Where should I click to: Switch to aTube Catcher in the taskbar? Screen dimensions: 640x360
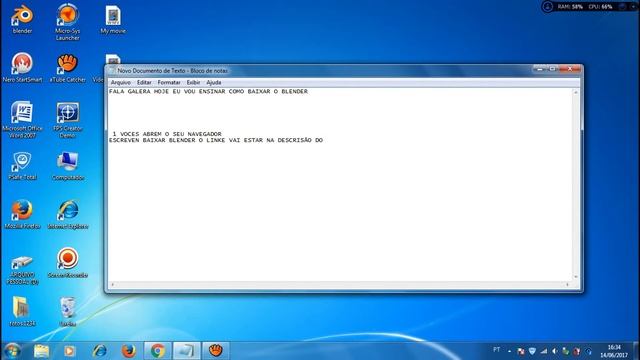click(x=216, y=351)
